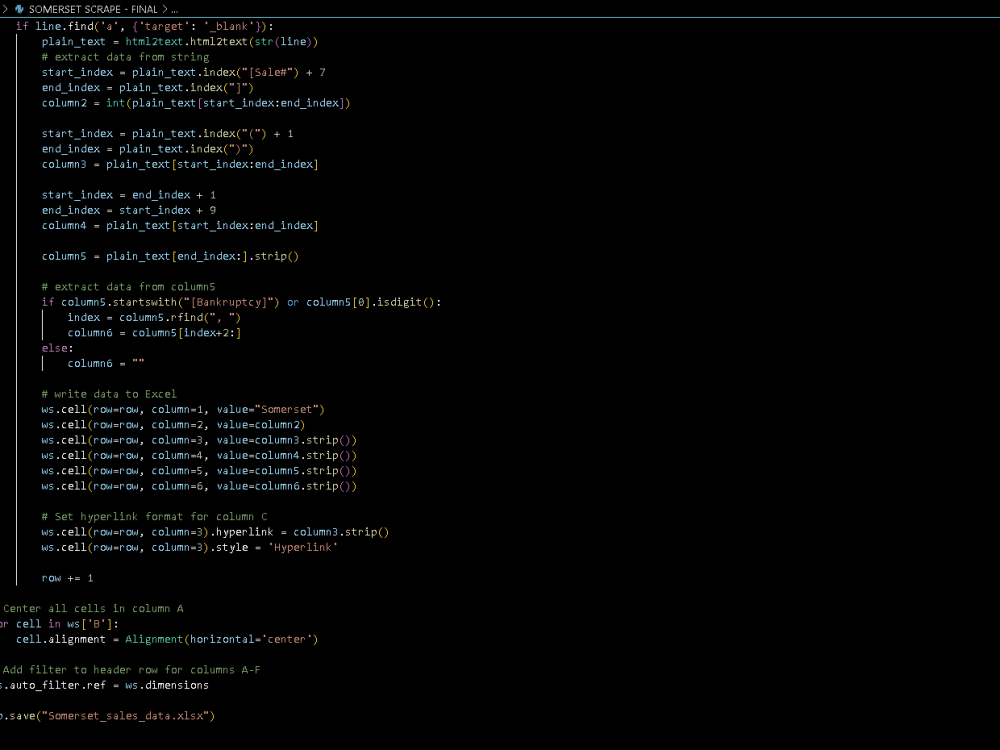Click the ws.cell line with value=column2
1000x750 pixels.
pyautogui.click(x=173, y=424)
